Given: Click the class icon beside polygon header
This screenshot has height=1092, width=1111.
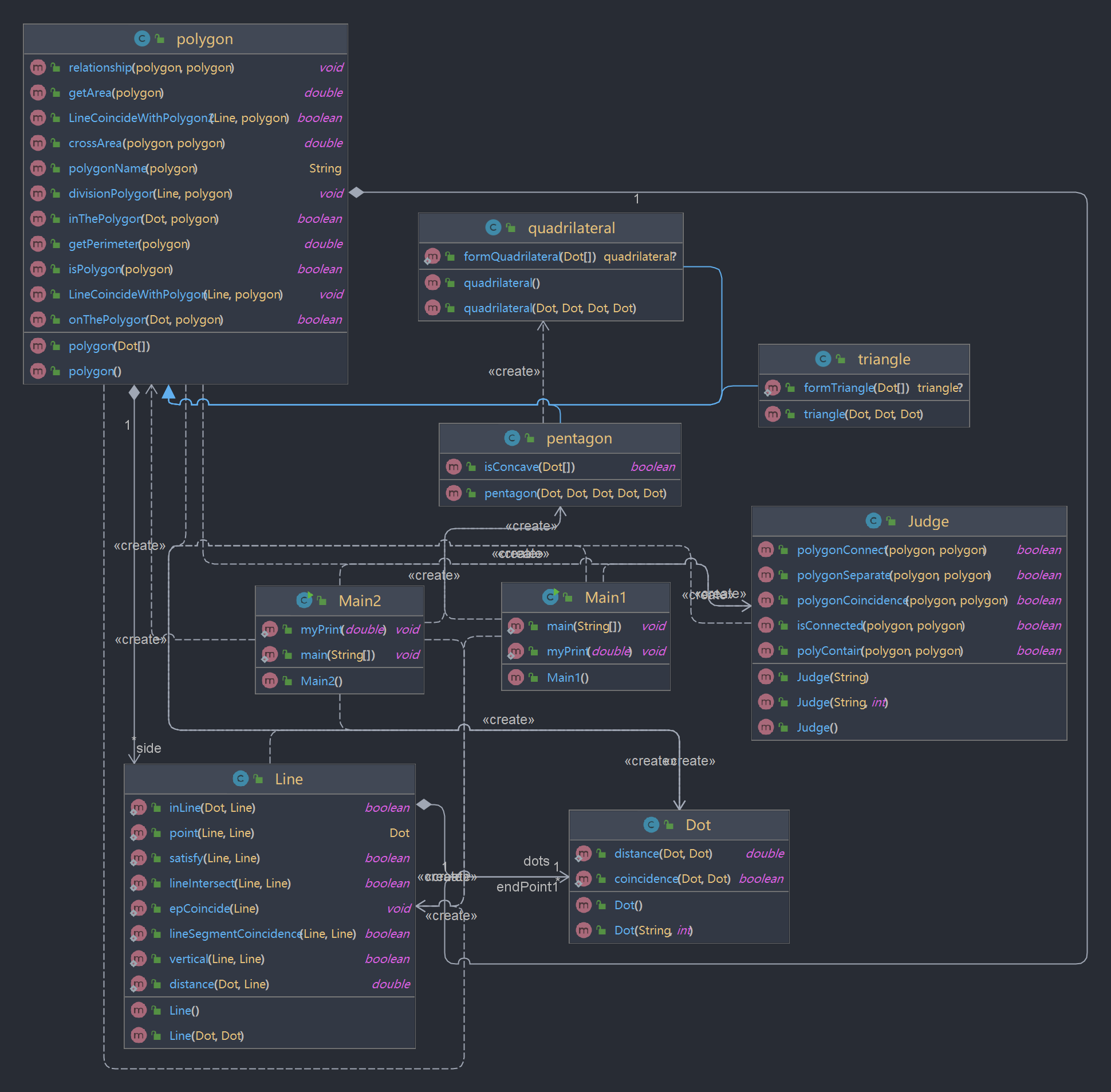Looking at the screenshot, I should [x=141, y=38].
